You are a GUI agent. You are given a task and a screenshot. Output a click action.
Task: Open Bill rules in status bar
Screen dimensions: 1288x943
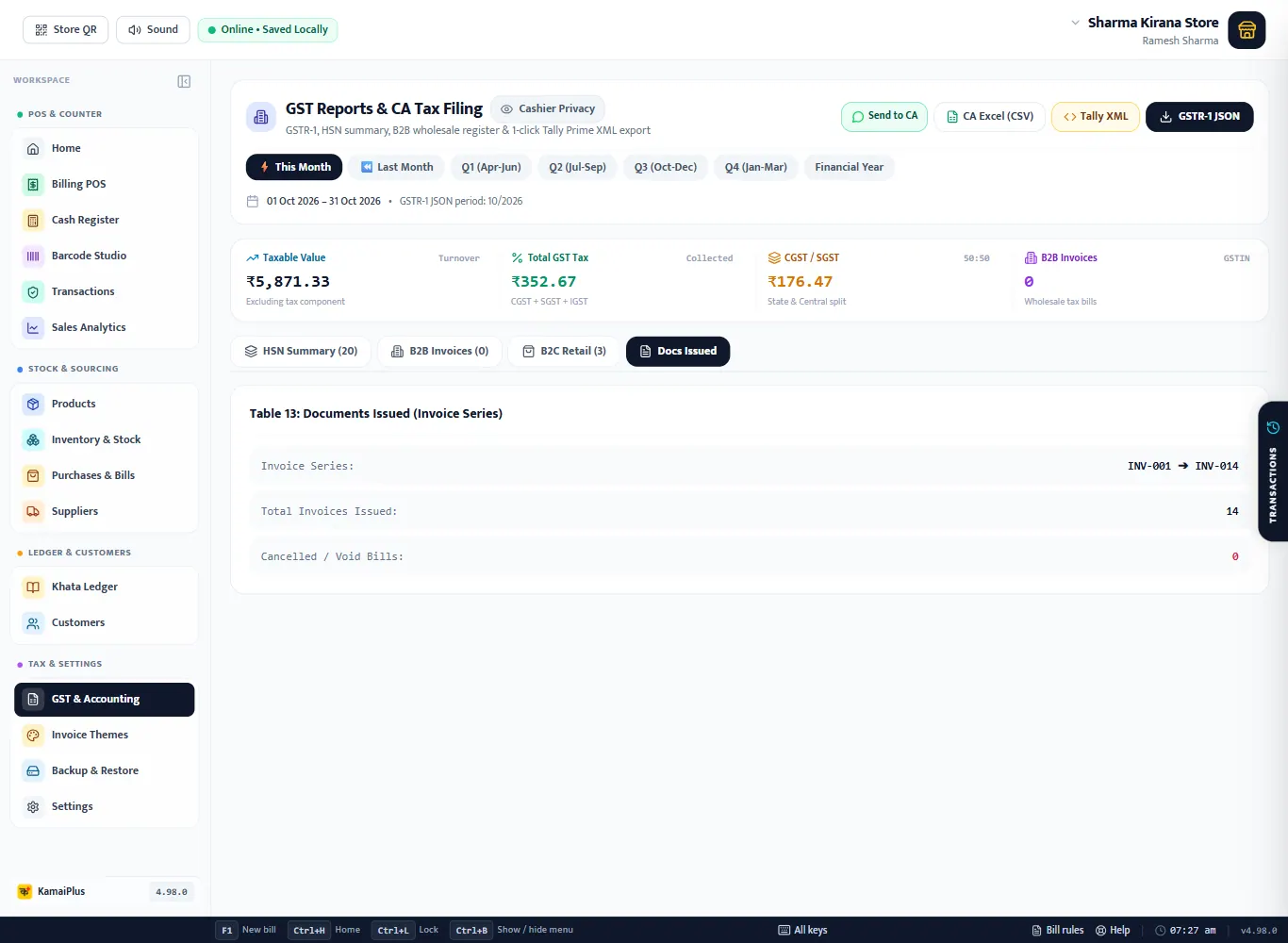(x=1058, y=930)
